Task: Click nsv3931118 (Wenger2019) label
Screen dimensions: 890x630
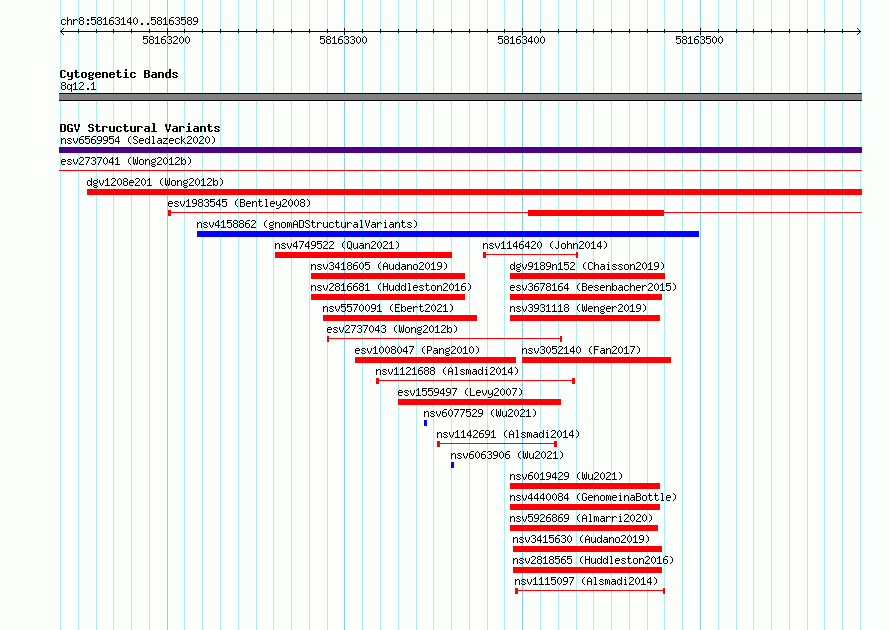Action: [x=578, y=308]
